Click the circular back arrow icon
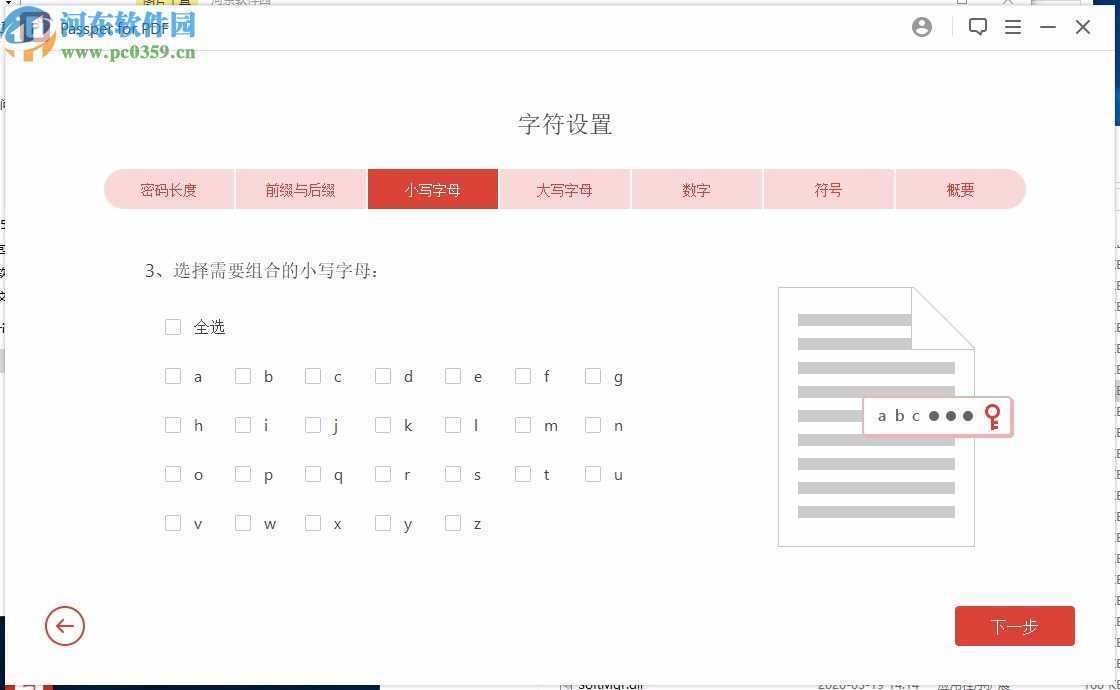 65,626
